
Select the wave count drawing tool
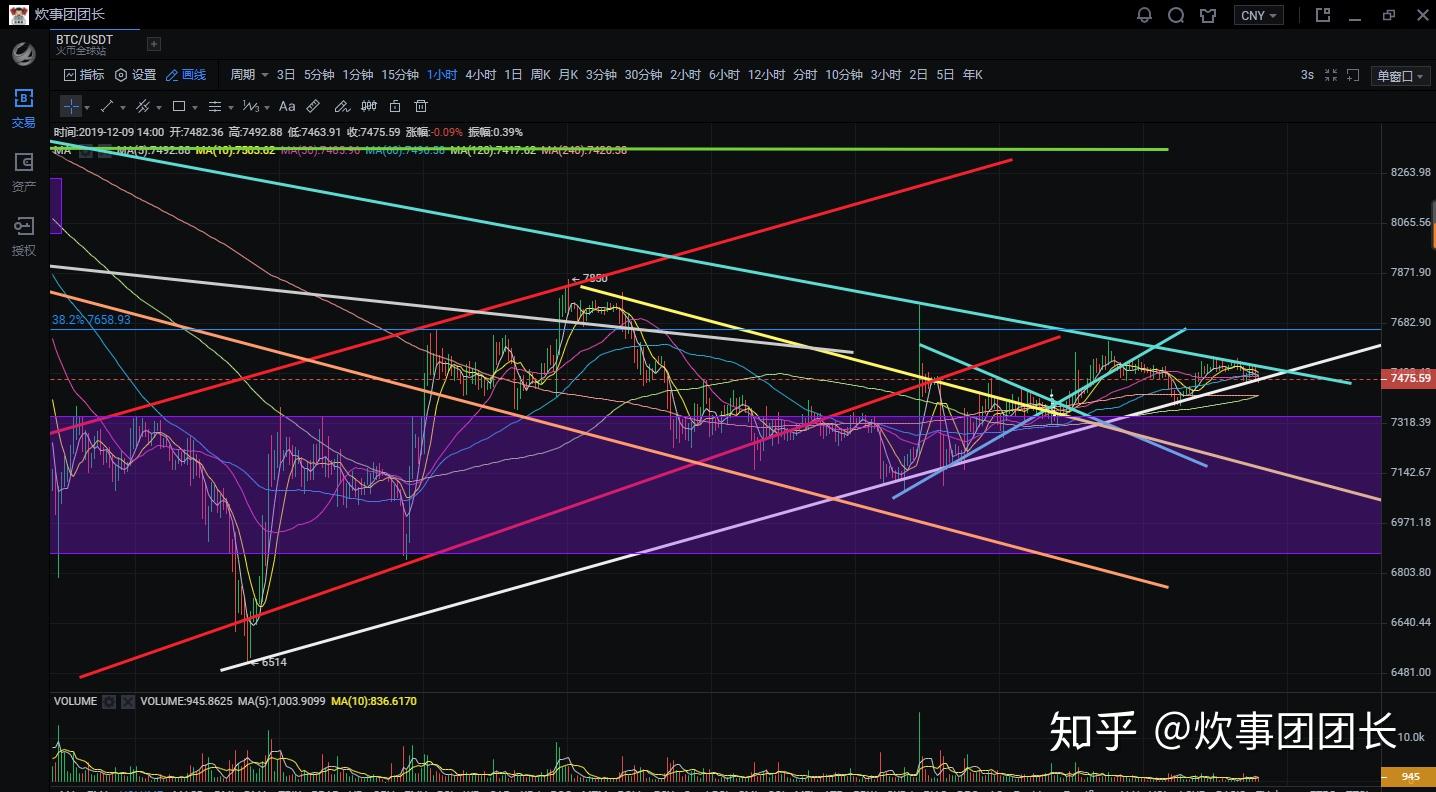[x=251, y=106]
